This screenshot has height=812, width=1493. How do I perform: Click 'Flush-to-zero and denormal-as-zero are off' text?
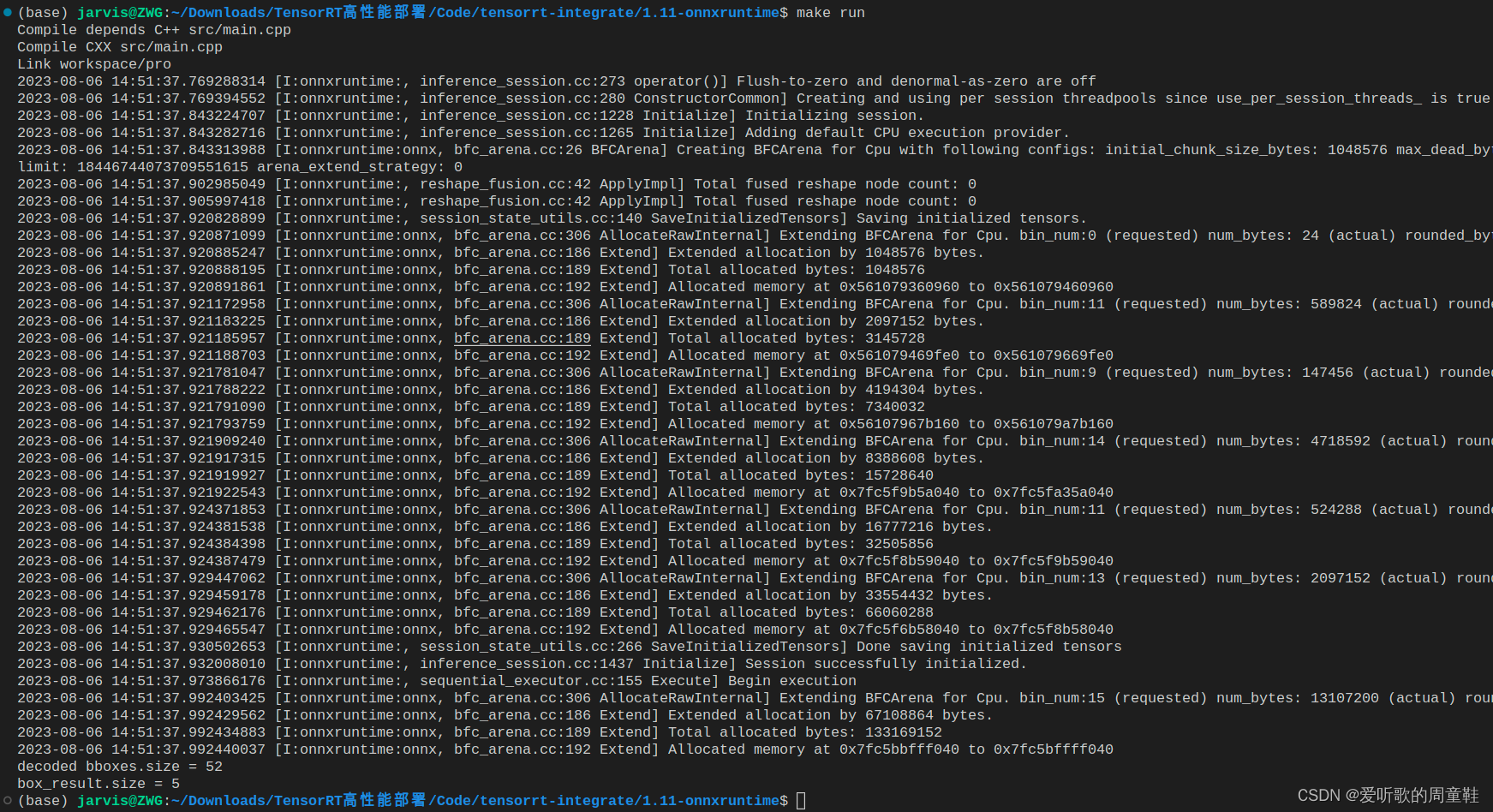coord(917,81)
